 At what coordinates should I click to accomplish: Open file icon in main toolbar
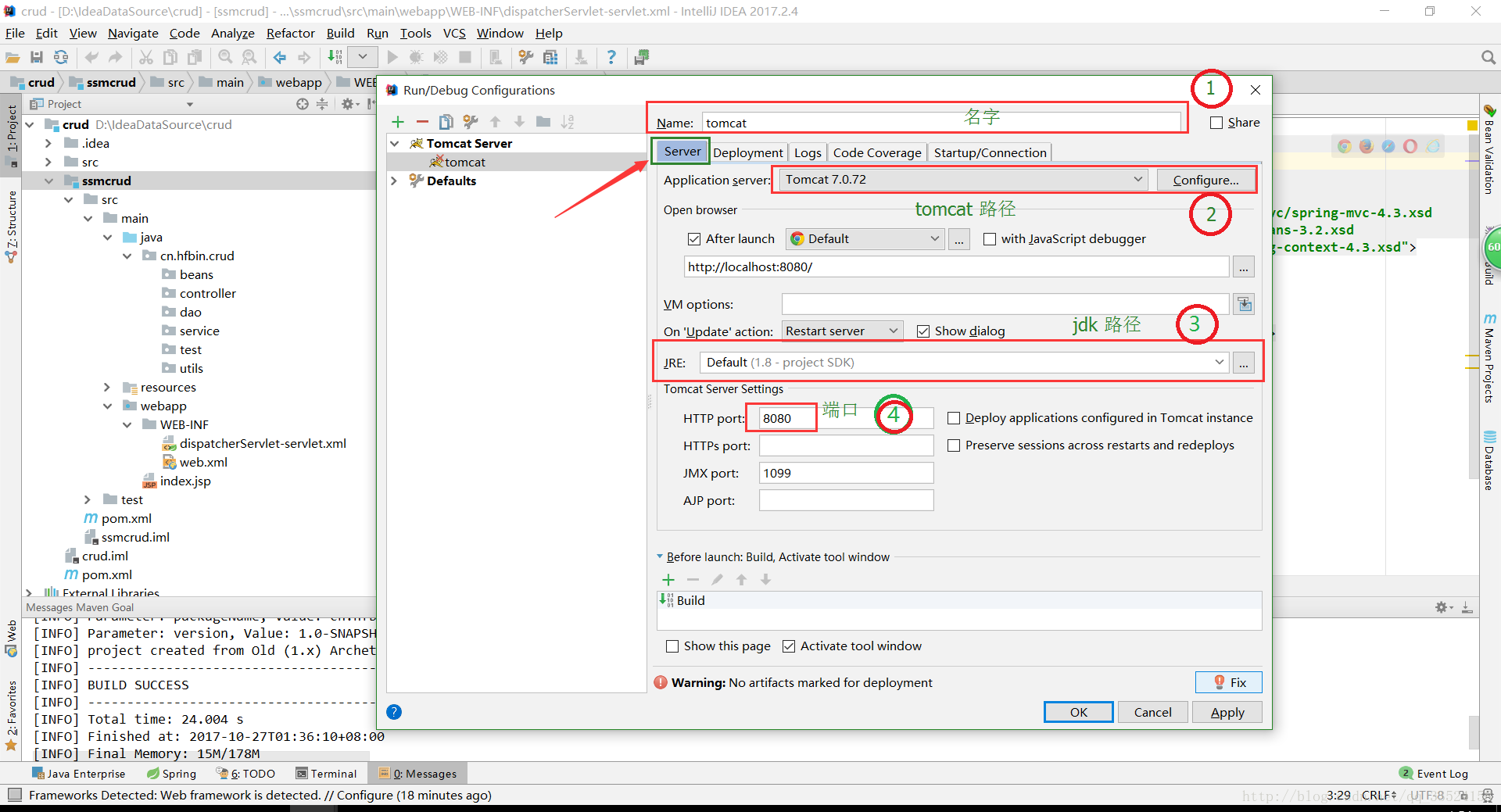tap(13, 57)
